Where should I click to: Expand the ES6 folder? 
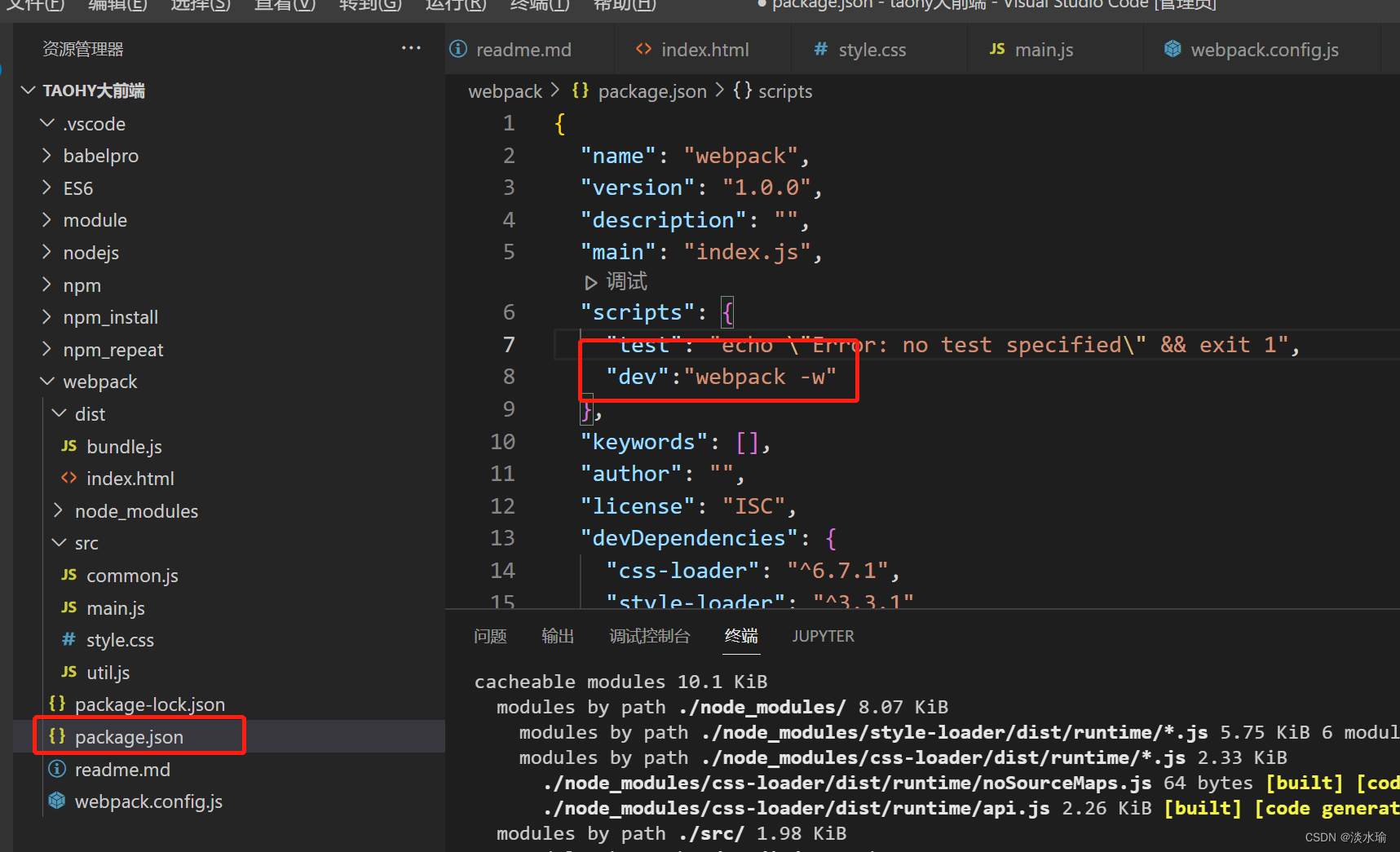pyautogui.click(x=47, y=188)
